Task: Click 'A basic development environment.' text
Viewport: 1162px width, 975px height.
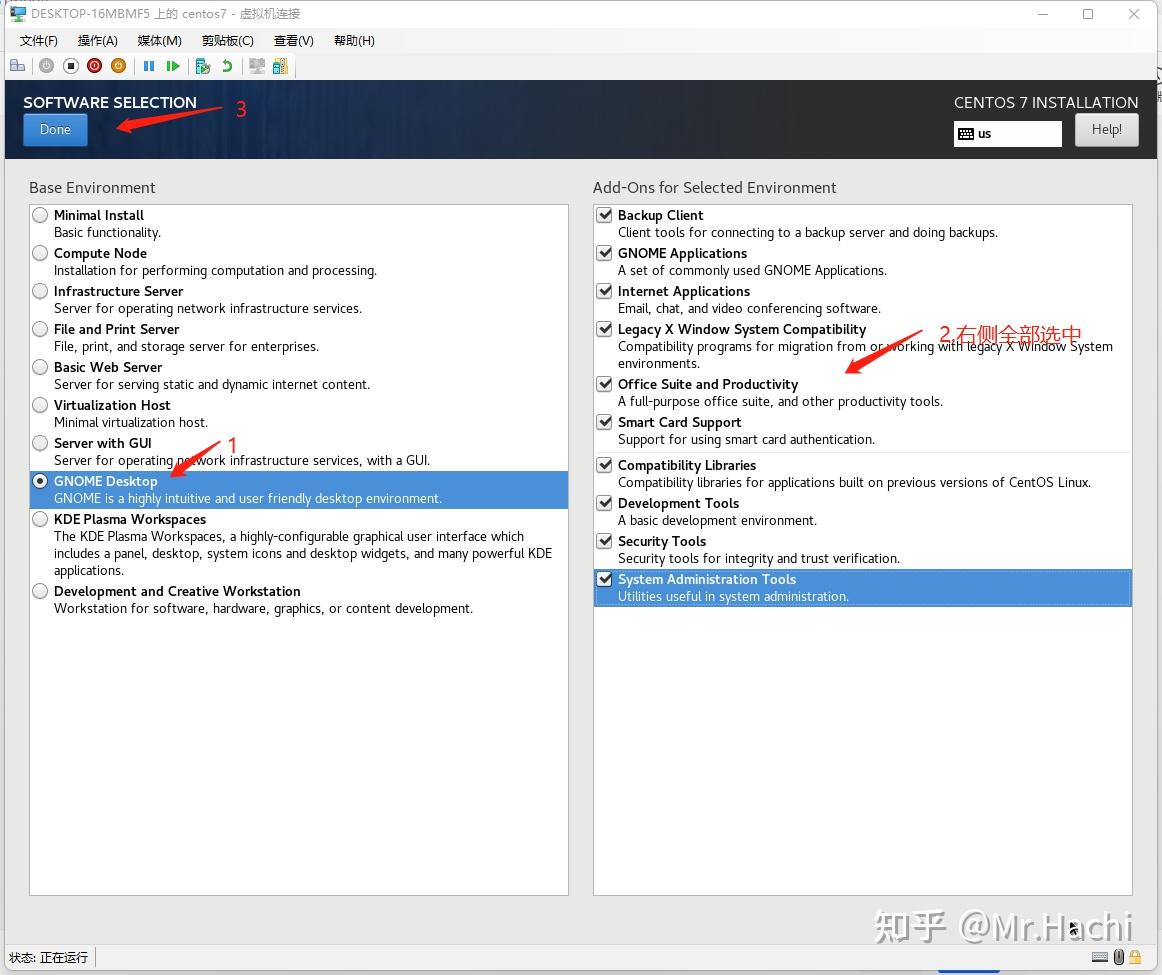Action: pyautogui.click(x=717, y=521)
